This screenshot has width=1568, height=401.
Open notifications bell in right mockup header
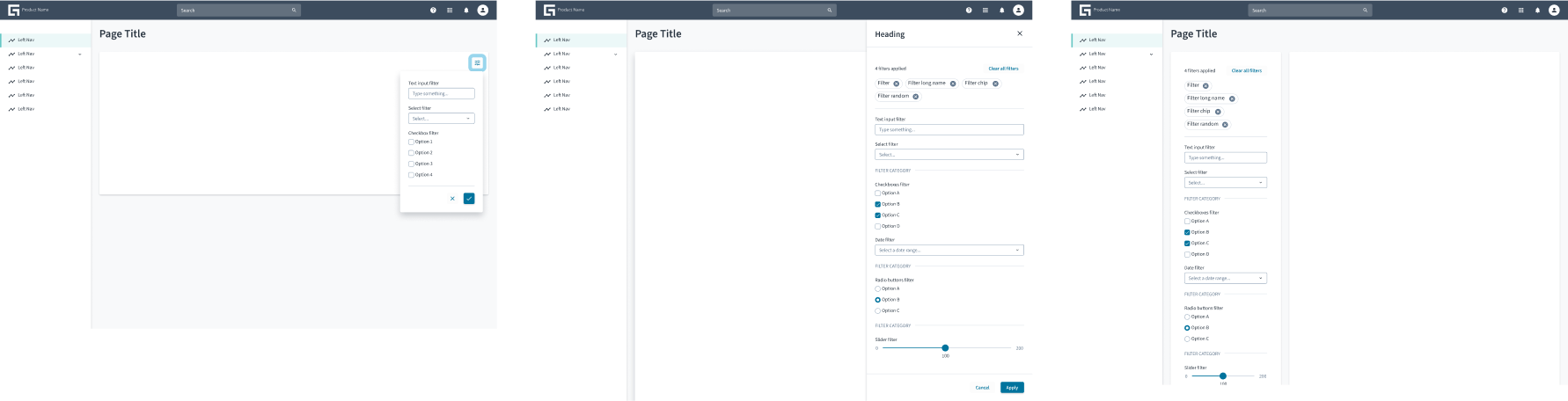pyautogui.click(x=1538, y=11)
